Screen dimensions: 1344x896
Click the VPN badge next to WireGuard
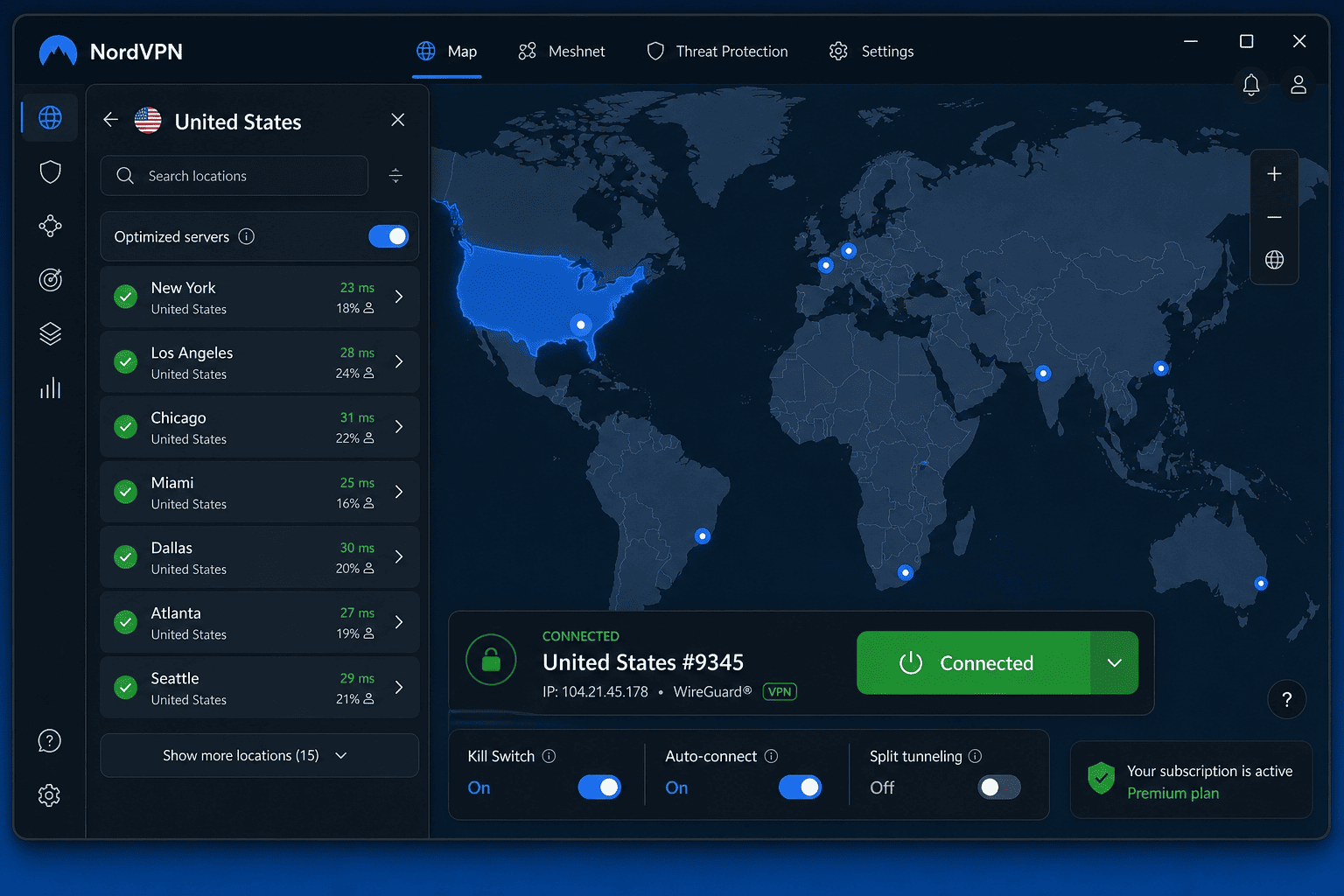tap(780, 691)
